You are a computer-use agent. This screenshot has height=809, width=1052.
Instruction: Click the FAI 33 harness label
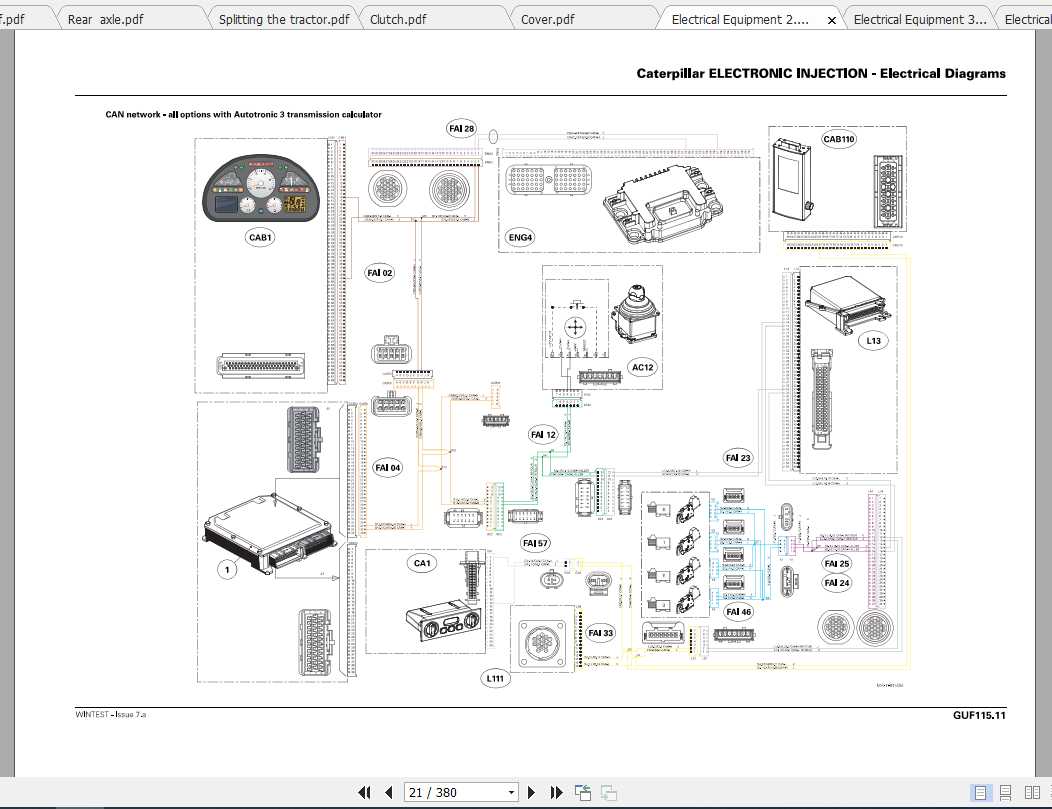(600, 633)
